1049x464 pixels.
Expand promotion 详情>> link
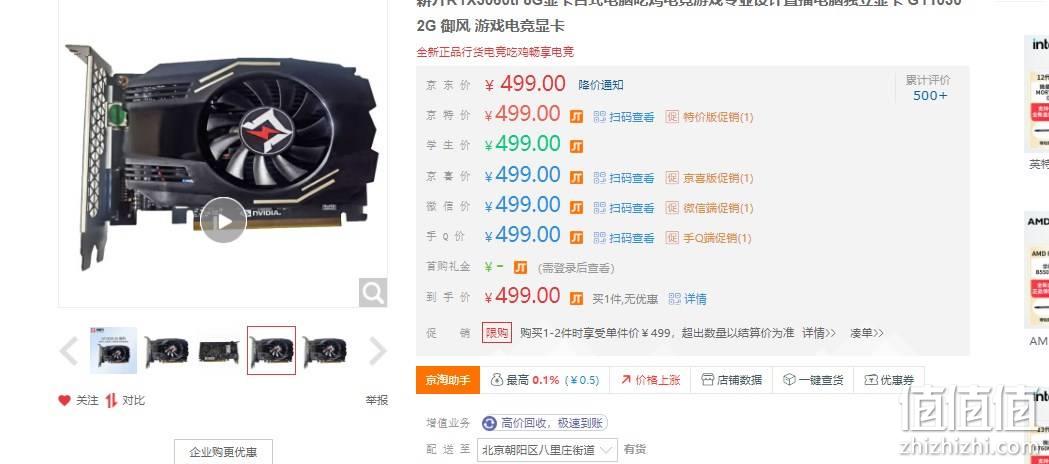point(820,333)
